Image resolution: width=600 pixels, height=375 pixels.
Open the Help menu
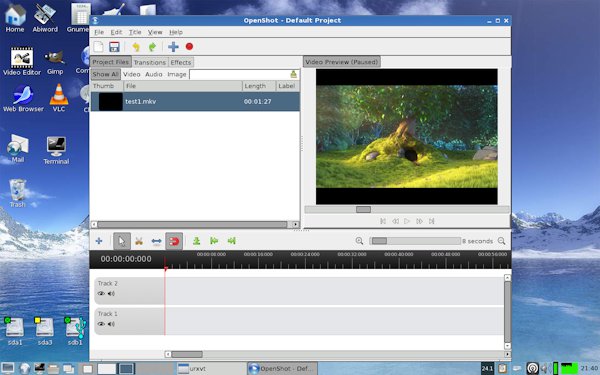pos(176,32)
